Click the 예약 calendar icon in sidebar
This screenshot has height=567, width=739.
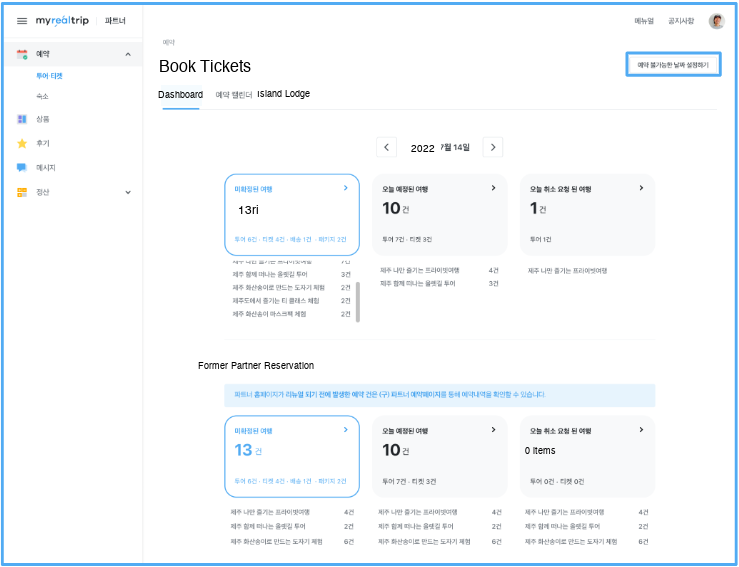click(22, 54)
